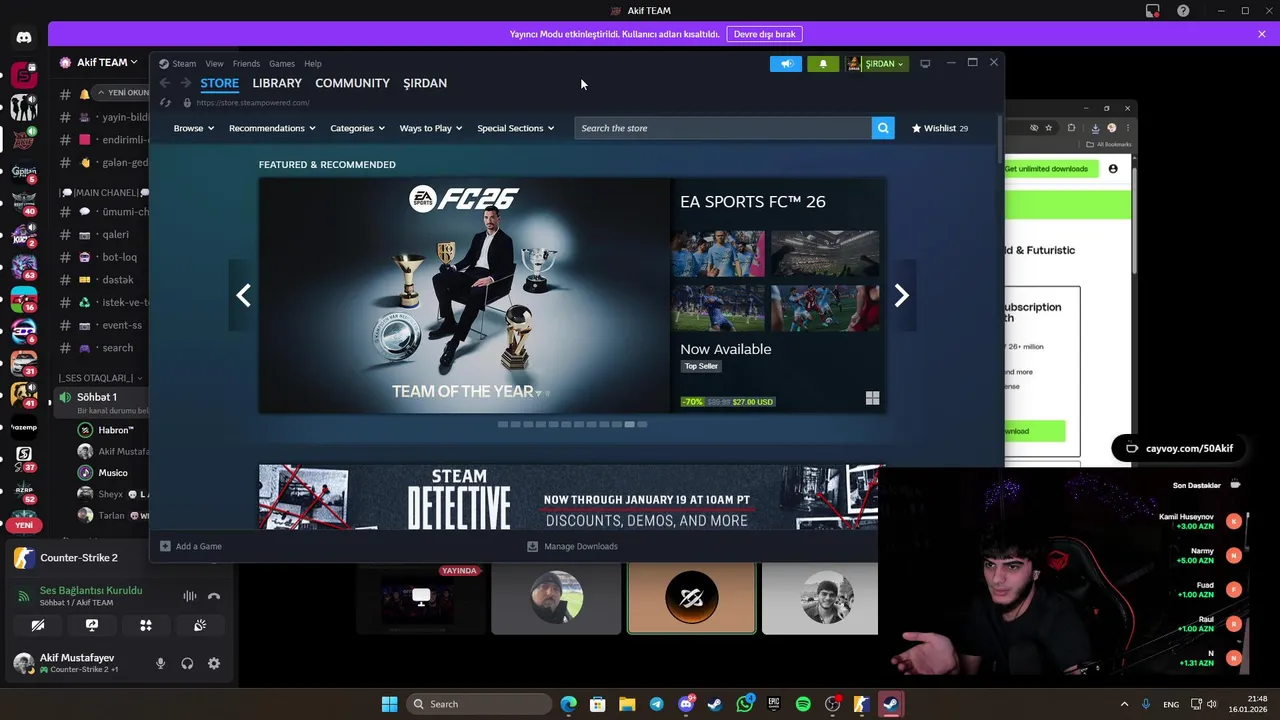Image resolution: width=1280 pixels, height=720 pixels.
Task: Open the Browse dropdown in Steam store
Action: pos(193,128)
